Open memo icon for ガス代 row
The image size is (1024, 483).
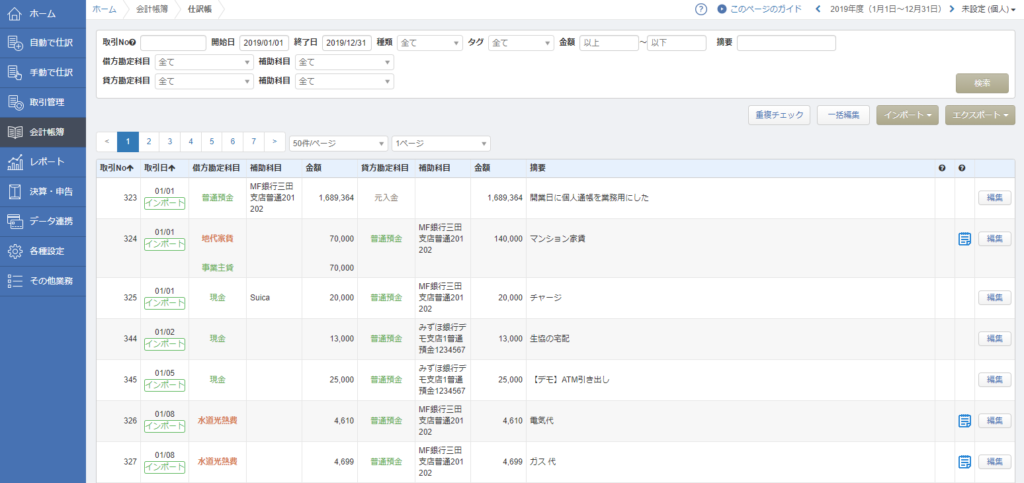point(964,462)
